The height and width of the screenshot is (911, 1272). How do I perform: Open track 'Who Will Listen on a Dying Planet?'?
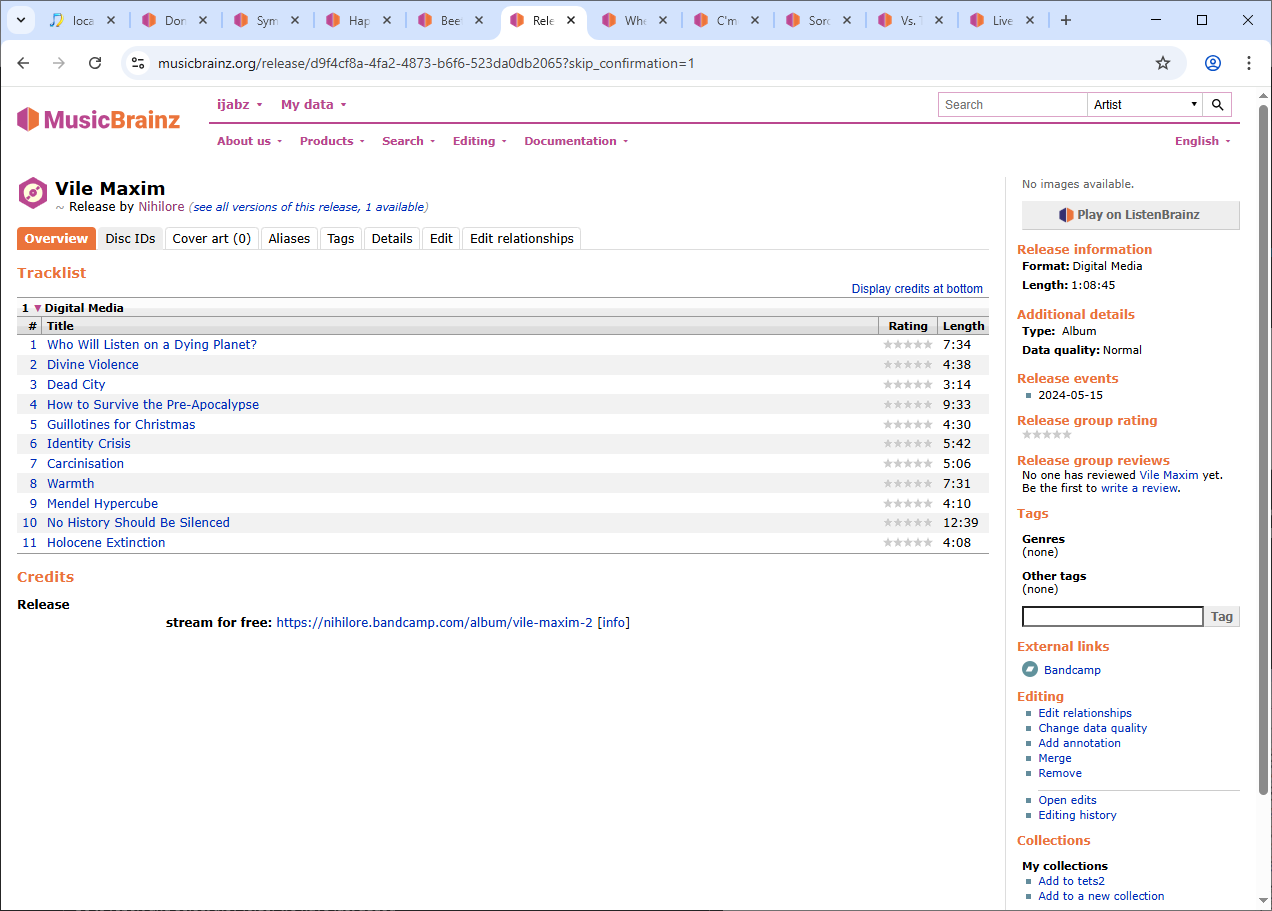152,345
